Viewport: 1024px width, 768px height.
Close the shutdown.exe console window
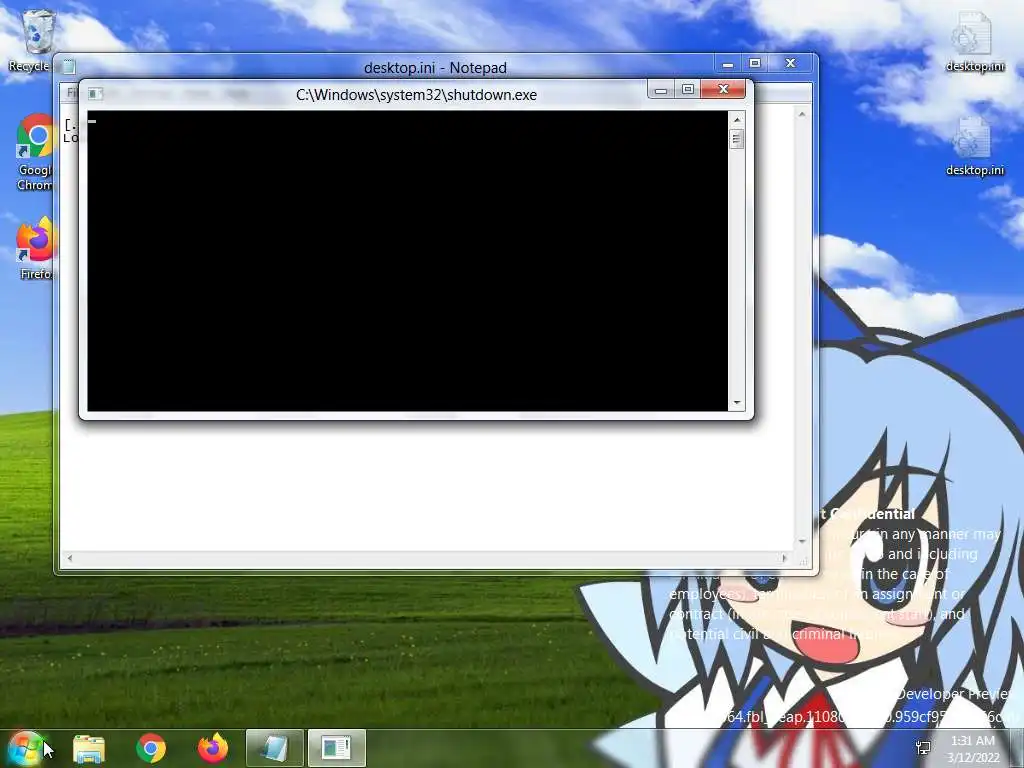tap(723, 89)
